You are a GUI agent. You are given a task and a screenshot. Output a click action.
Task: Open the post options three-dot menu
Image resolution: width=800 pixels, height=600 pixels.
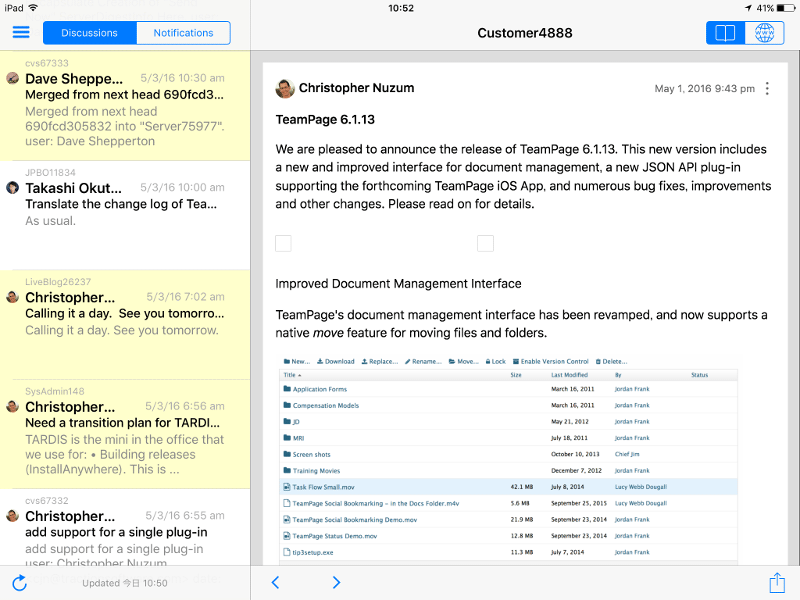click(767, 89)
